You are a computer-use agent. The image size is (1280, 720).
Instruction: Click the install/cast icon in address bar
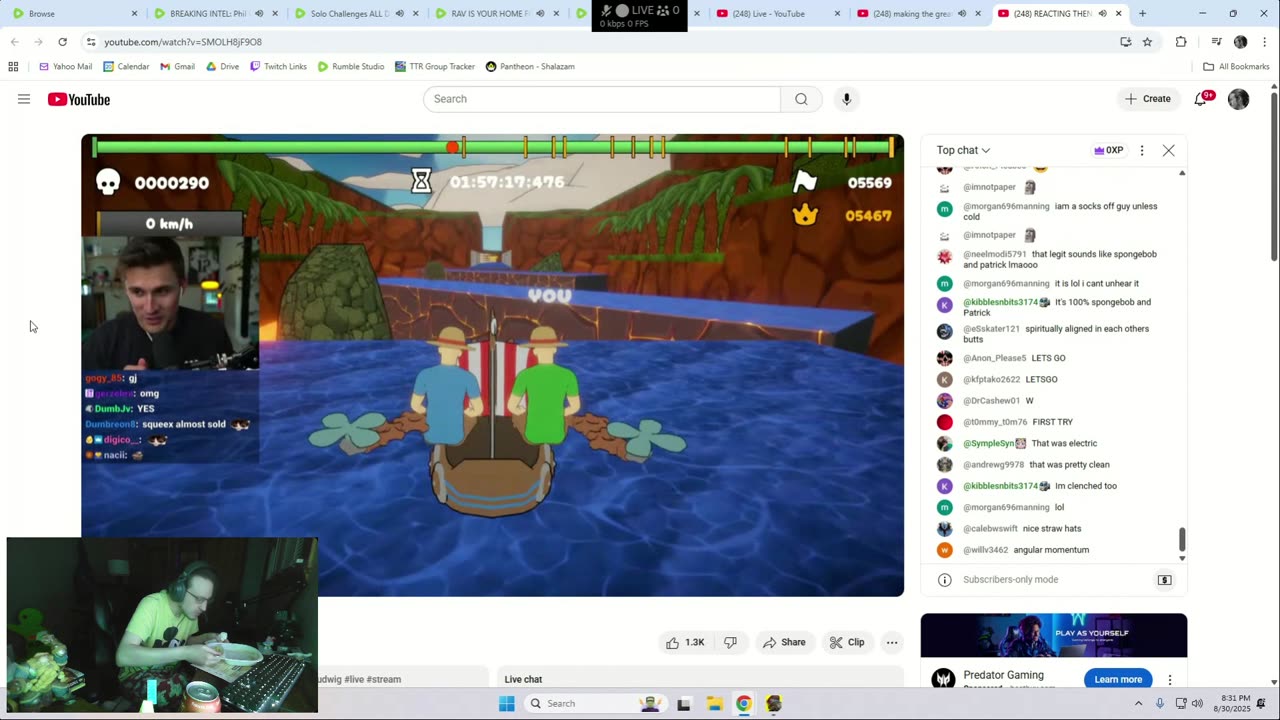pos(1126,42)
